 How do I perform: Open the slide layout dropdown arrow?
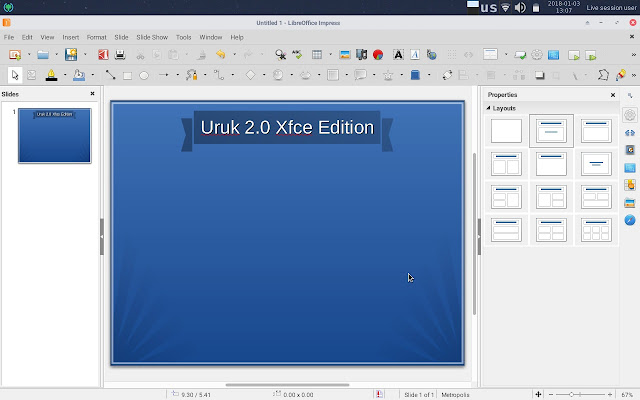tap(506, 55)
